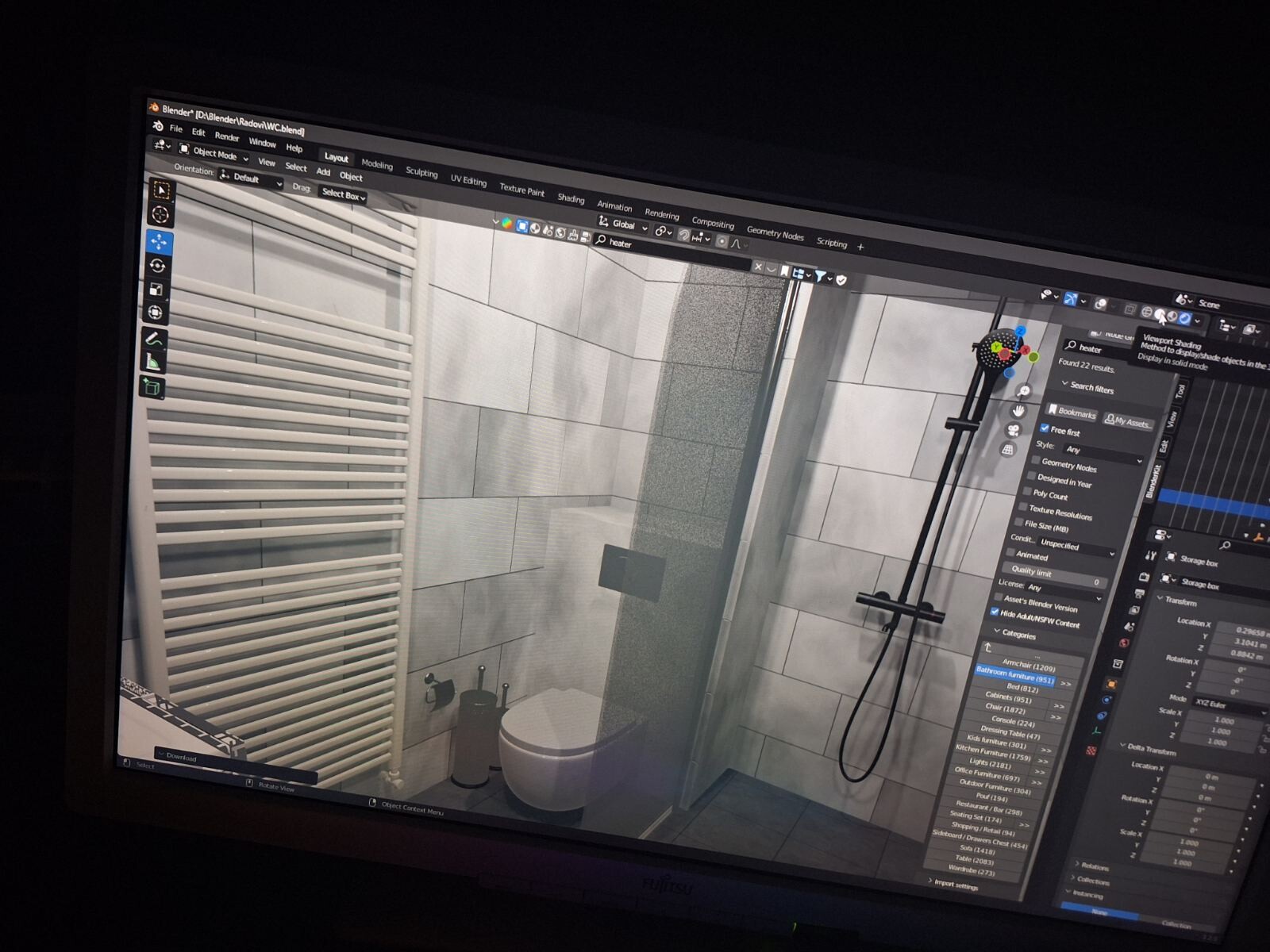
Task: Select the Add Cube tool
Action: tap(151, 388)
